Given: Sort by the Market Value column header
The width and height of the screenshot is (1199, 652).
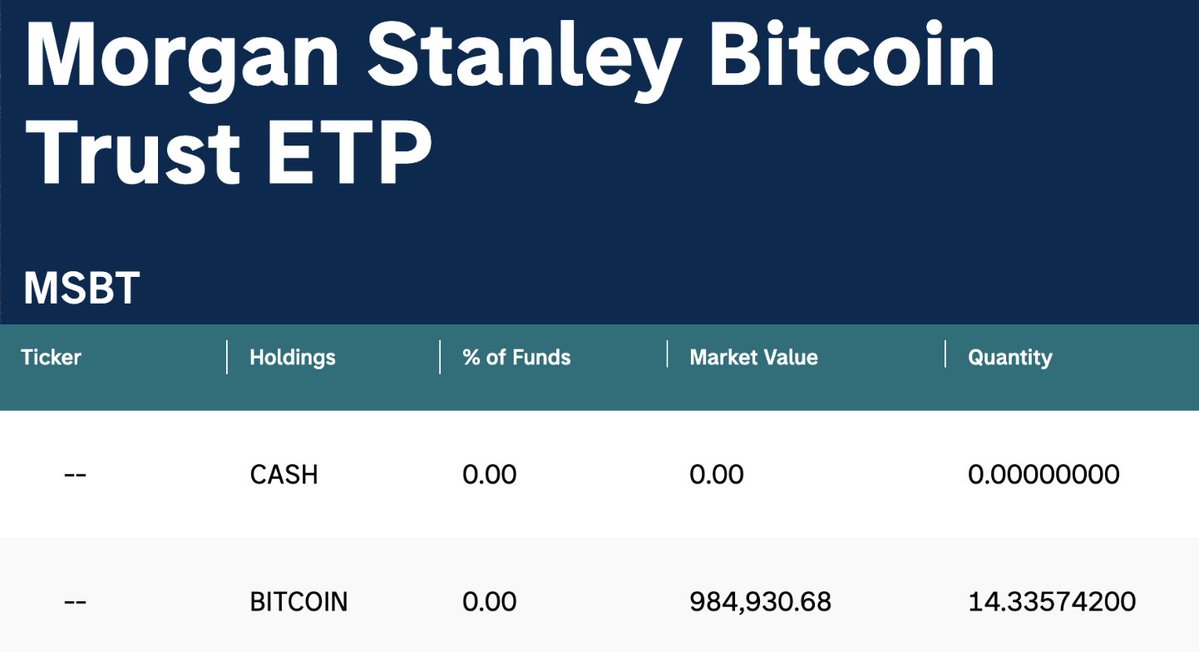Looking at the screenshot, I should (x=753, y=357).
